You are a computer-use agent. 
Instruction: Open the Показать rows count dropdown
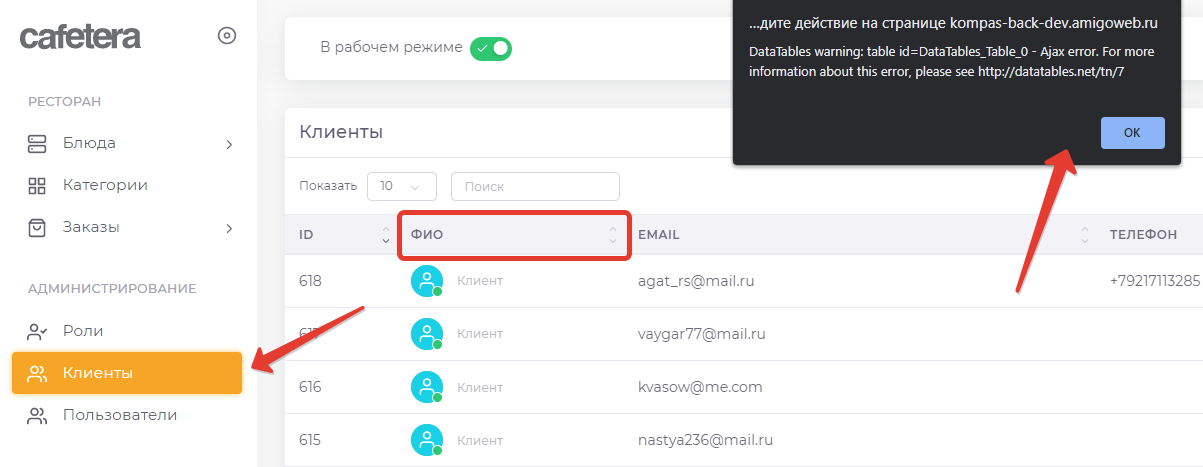tap(402, 186)
